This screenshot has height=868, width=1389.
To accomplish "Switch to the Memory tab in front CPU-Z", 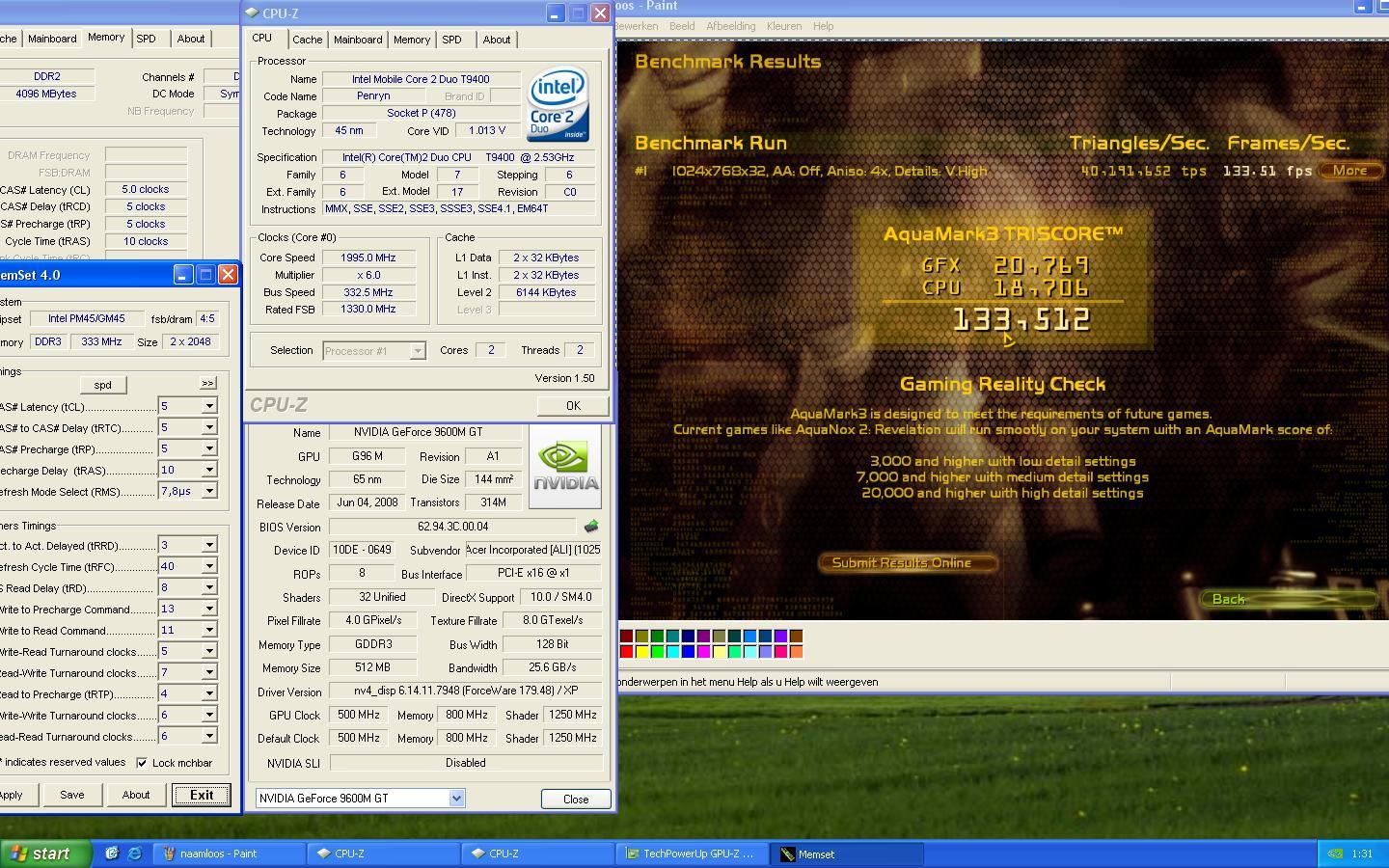I will point(412,40).
